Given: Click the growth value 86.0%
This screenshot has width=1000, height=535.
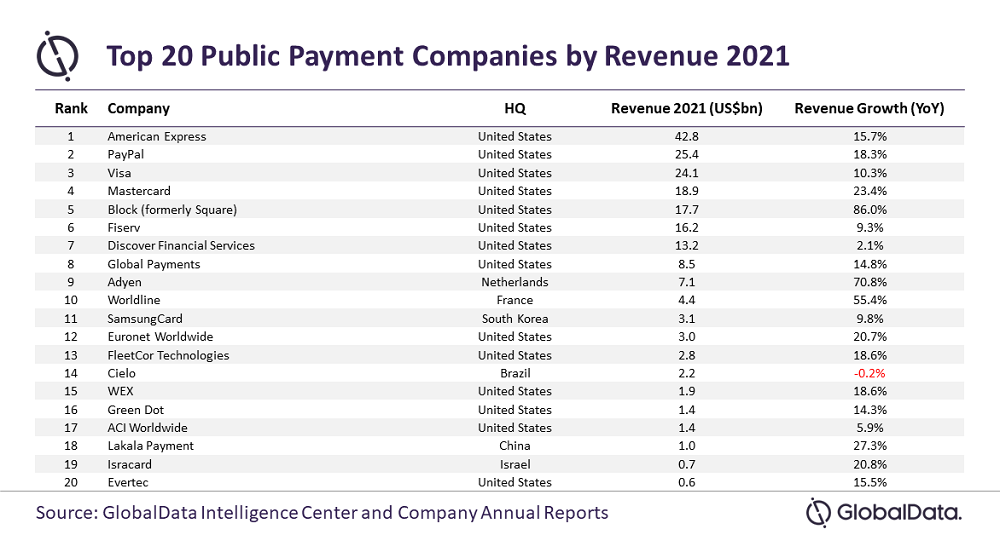Looking at the screenshot, I should [869, 209].
